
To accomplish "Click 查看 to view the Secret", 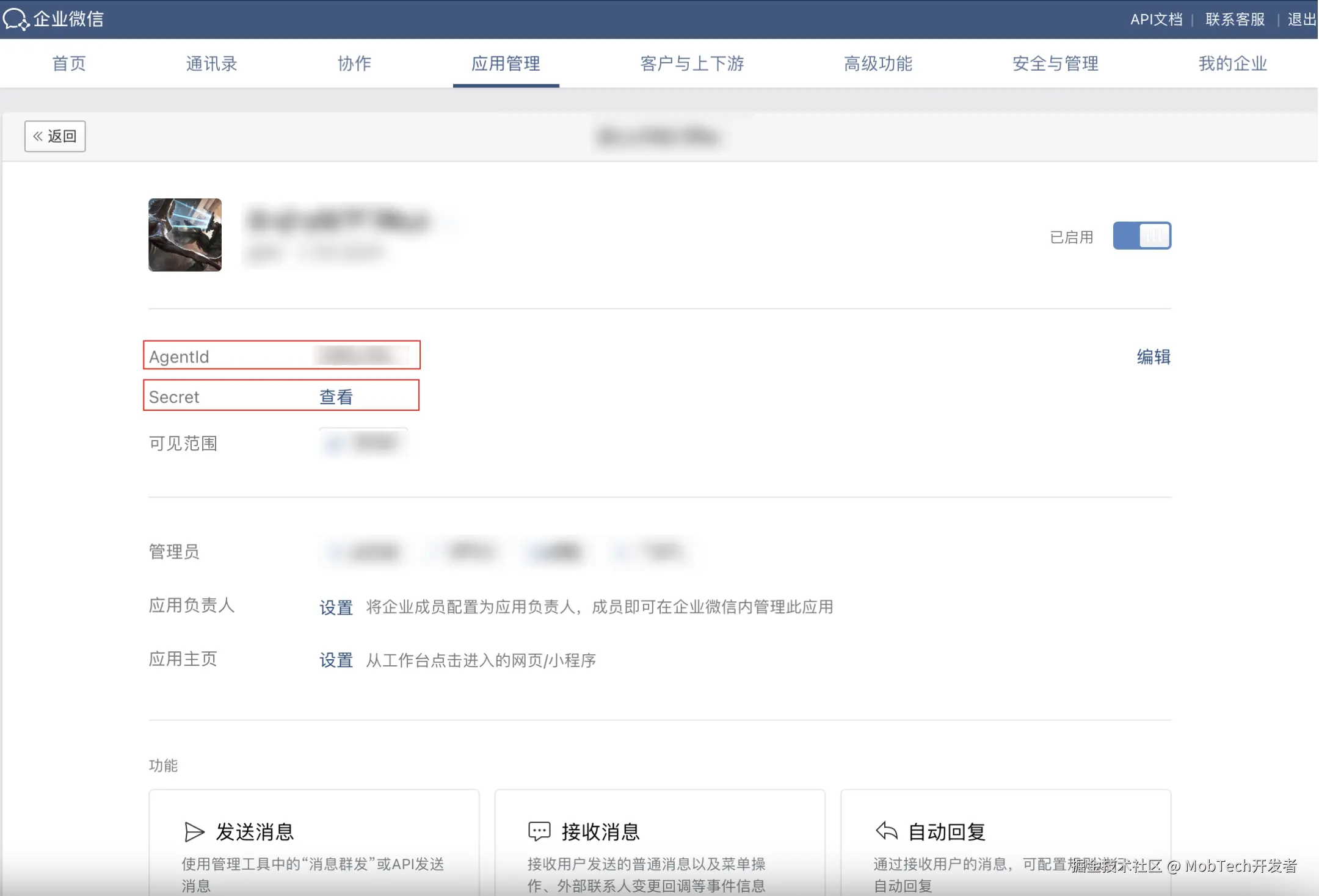I will pyautogui.click(x=336, y=397).
